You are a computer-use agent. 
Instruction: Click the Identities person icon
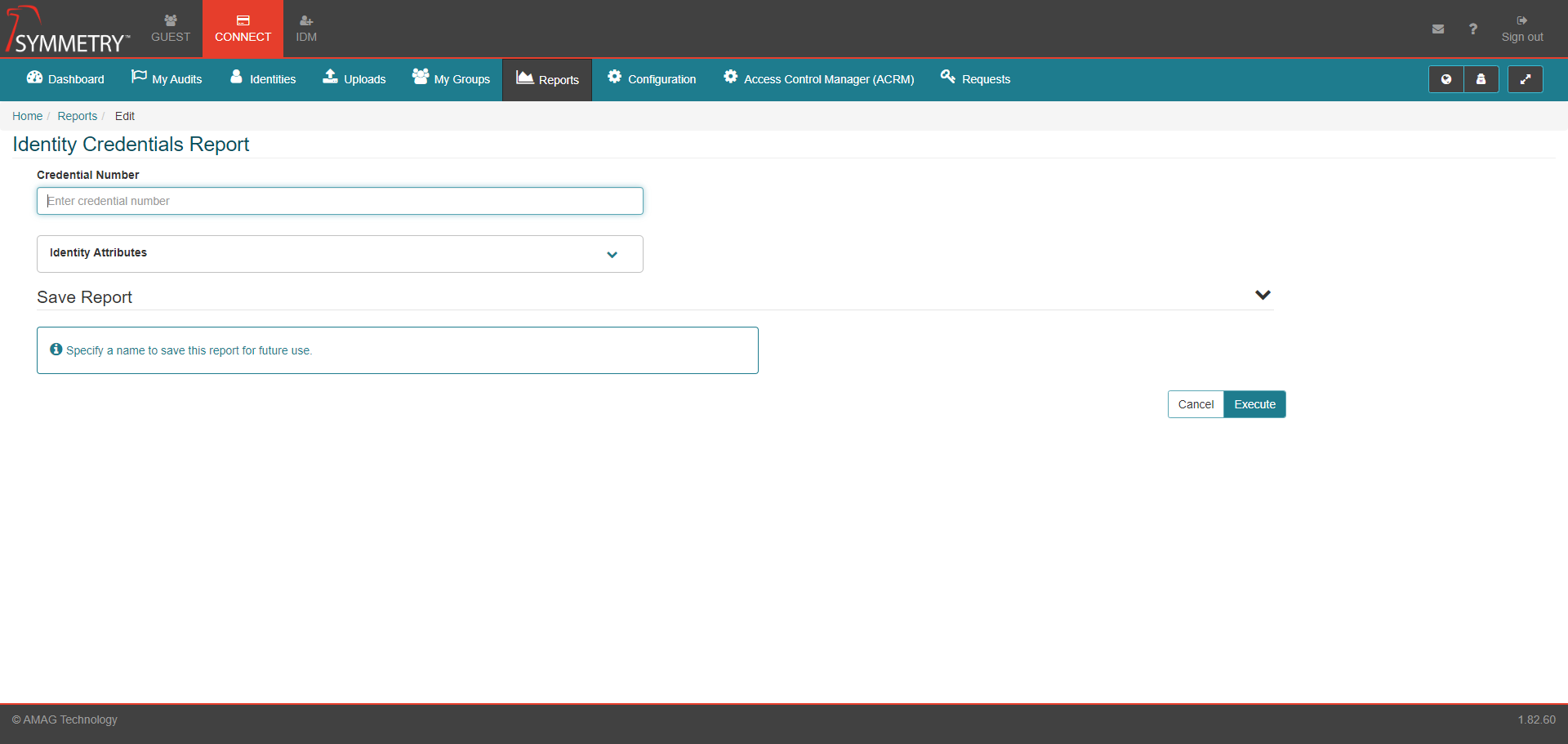click(x=236, y=77)
